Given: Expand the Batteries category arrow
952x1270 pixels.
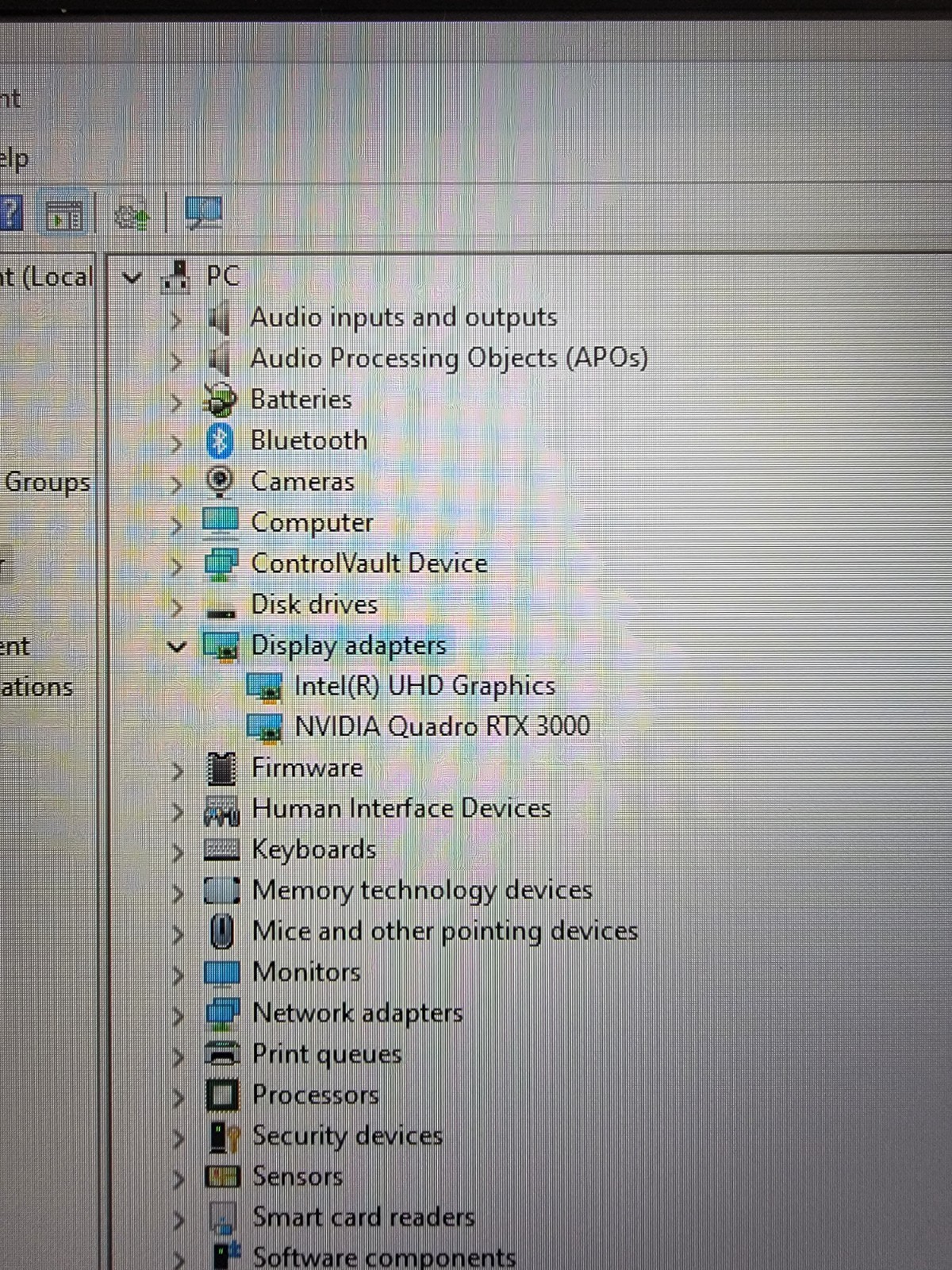Looking at the screenshot, I should pos(176,402).
